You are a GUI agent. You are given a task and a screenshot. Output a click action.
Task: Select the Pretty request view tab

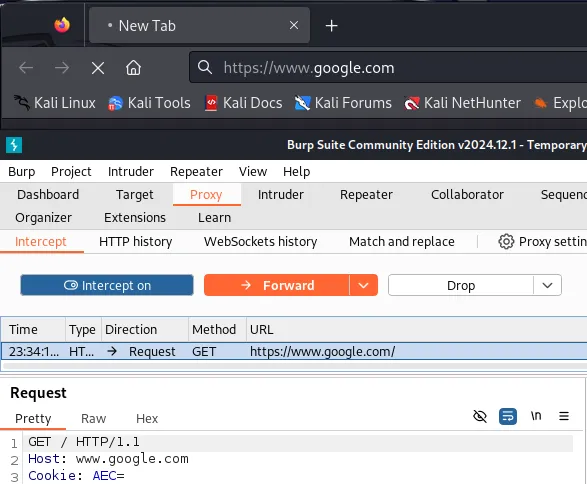33,418
